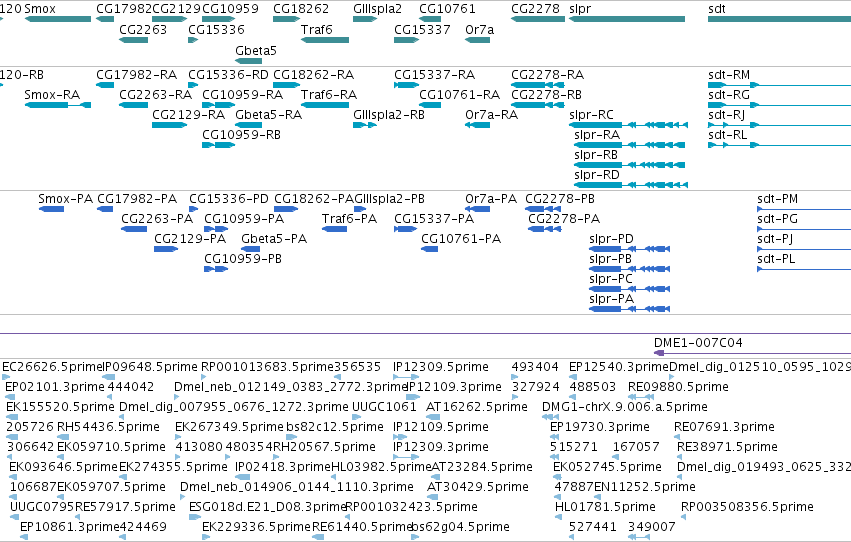Click transcript slpr-RC
The height and width of the screenshot is (542, 851).
[628, 125]
